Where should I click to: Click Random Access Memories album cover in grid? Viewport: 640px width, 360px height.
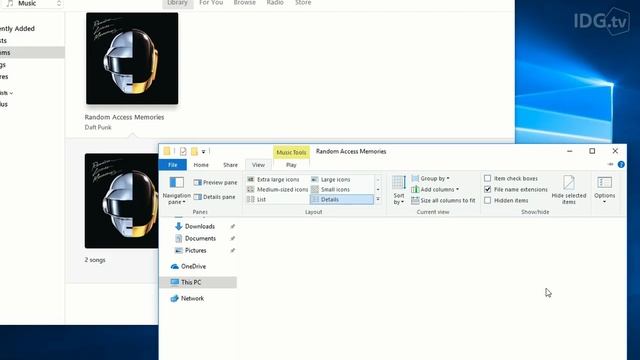132,58
